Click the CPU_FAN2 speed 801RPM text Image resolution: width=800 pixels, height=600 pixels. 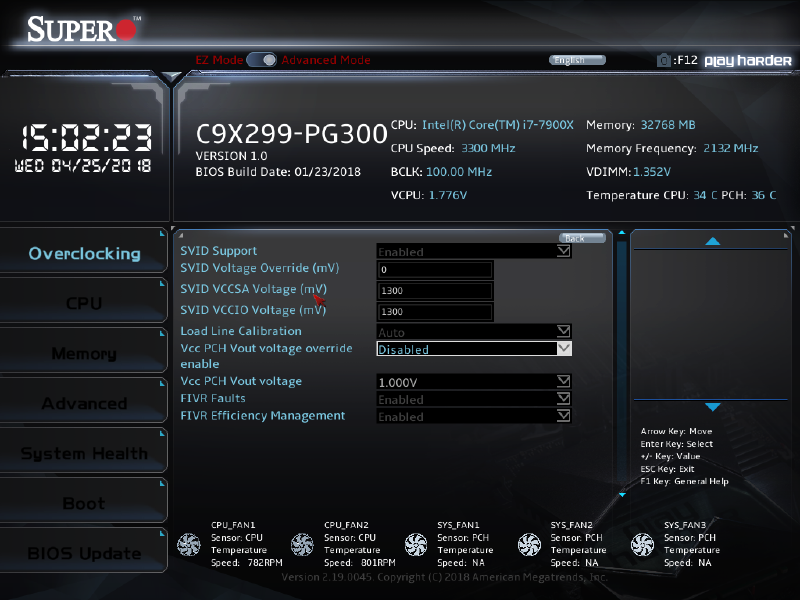378,563
